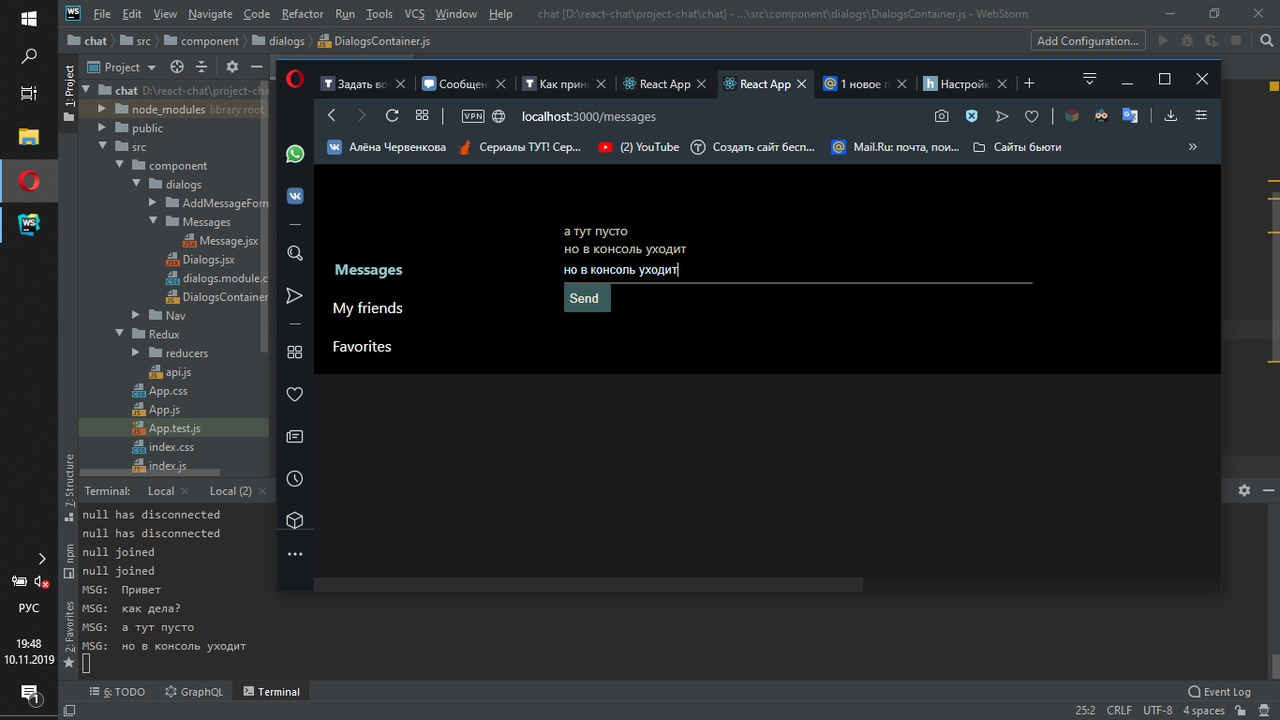The image size is (1280, 720).
Task: Focus the message input field
Action: coord(798,270)
